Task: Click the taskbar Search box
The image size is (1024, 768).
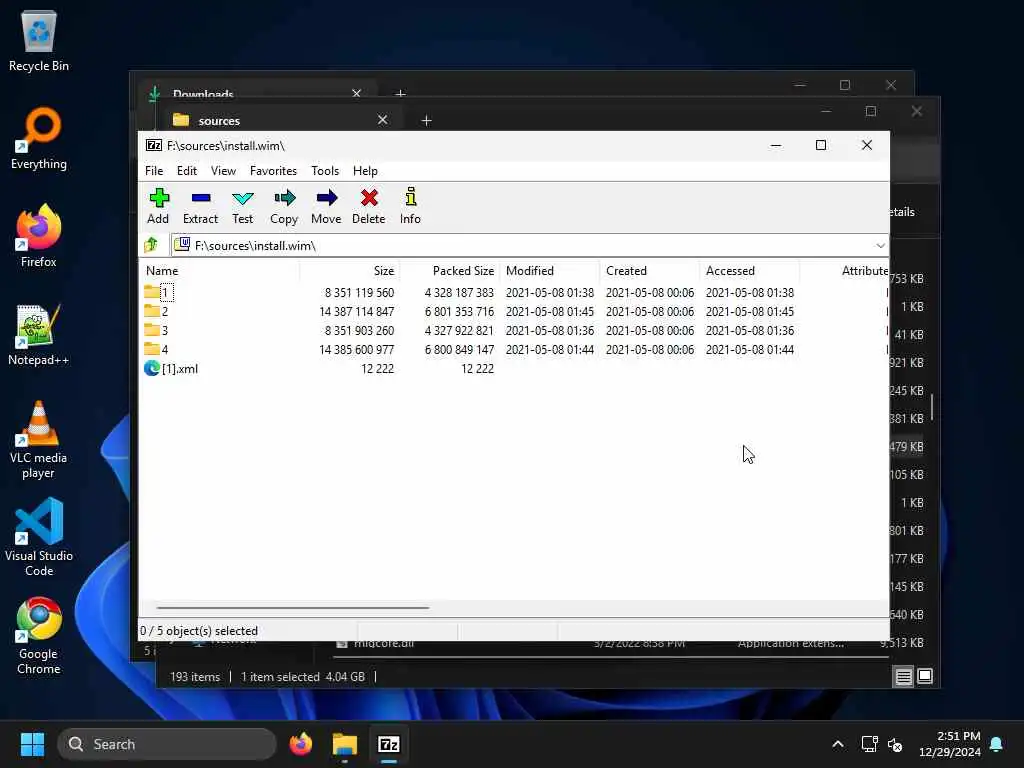Action: point(167,744)
